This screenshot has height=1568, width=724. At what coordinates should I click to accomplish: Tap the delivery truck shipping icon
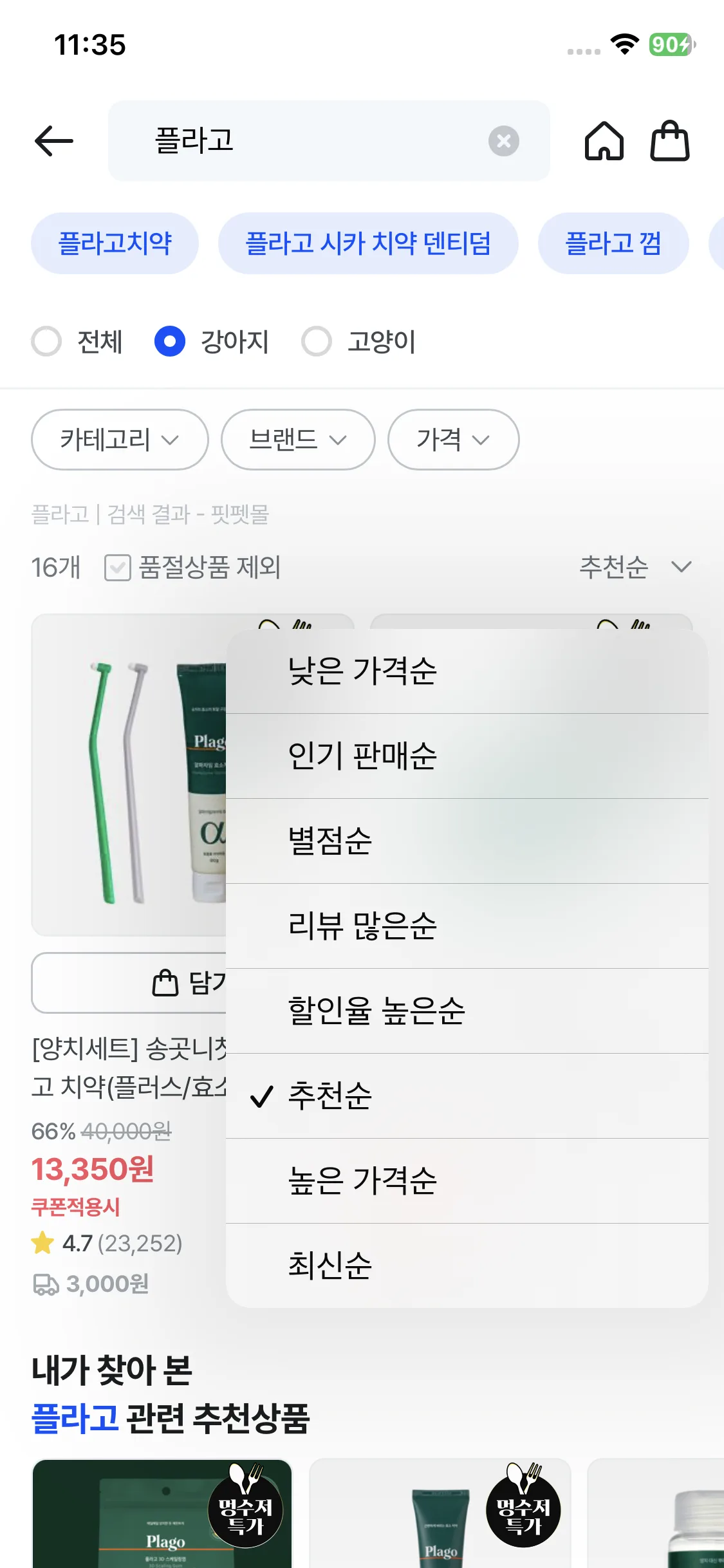click(46, 1284)
